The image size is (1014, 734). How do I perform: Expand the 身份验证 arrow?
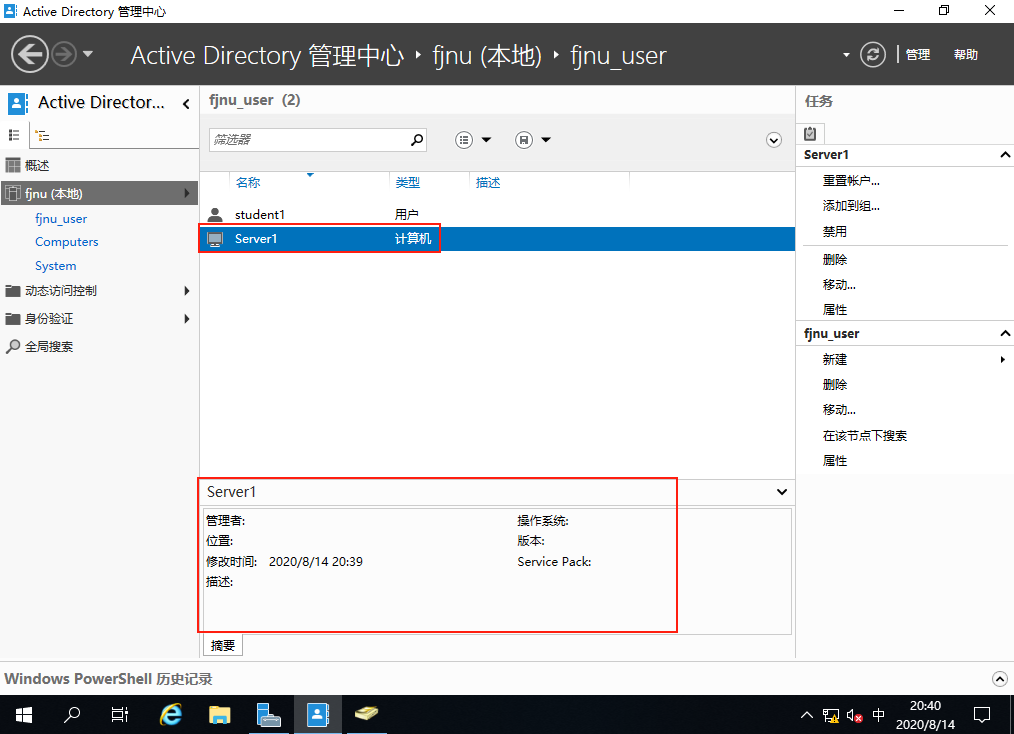pyautogui.click(x=187, y=319)
